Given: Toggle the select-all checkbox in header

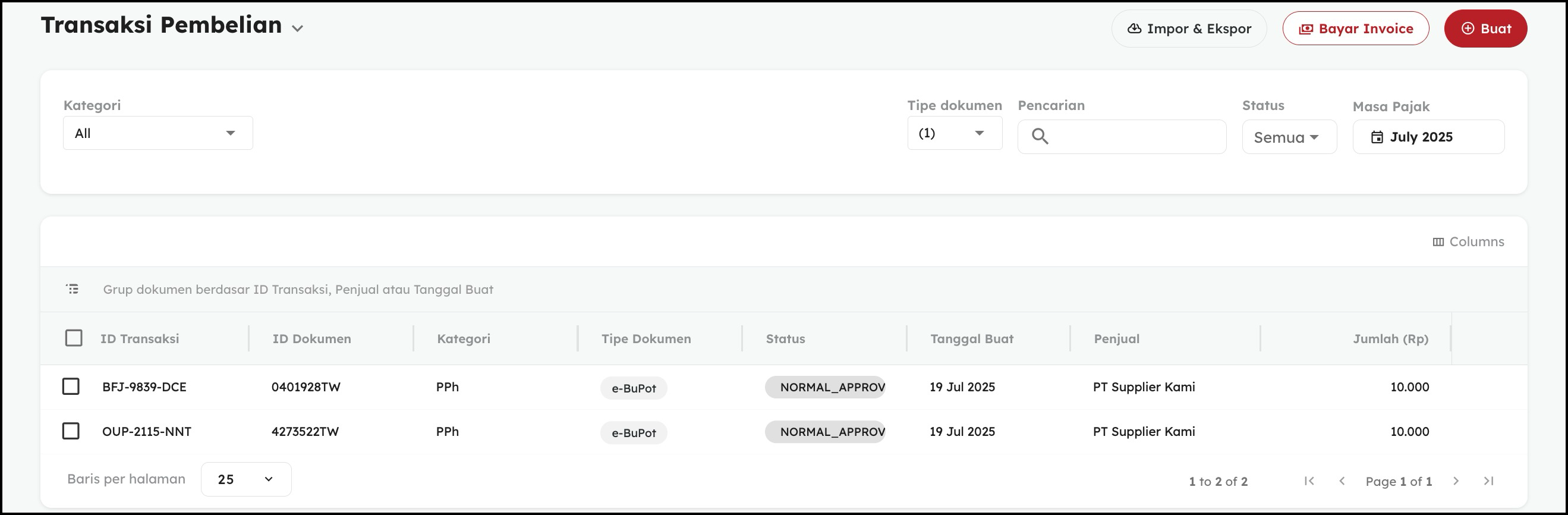Looking at the screenshot, I should (x=74, y=338).
